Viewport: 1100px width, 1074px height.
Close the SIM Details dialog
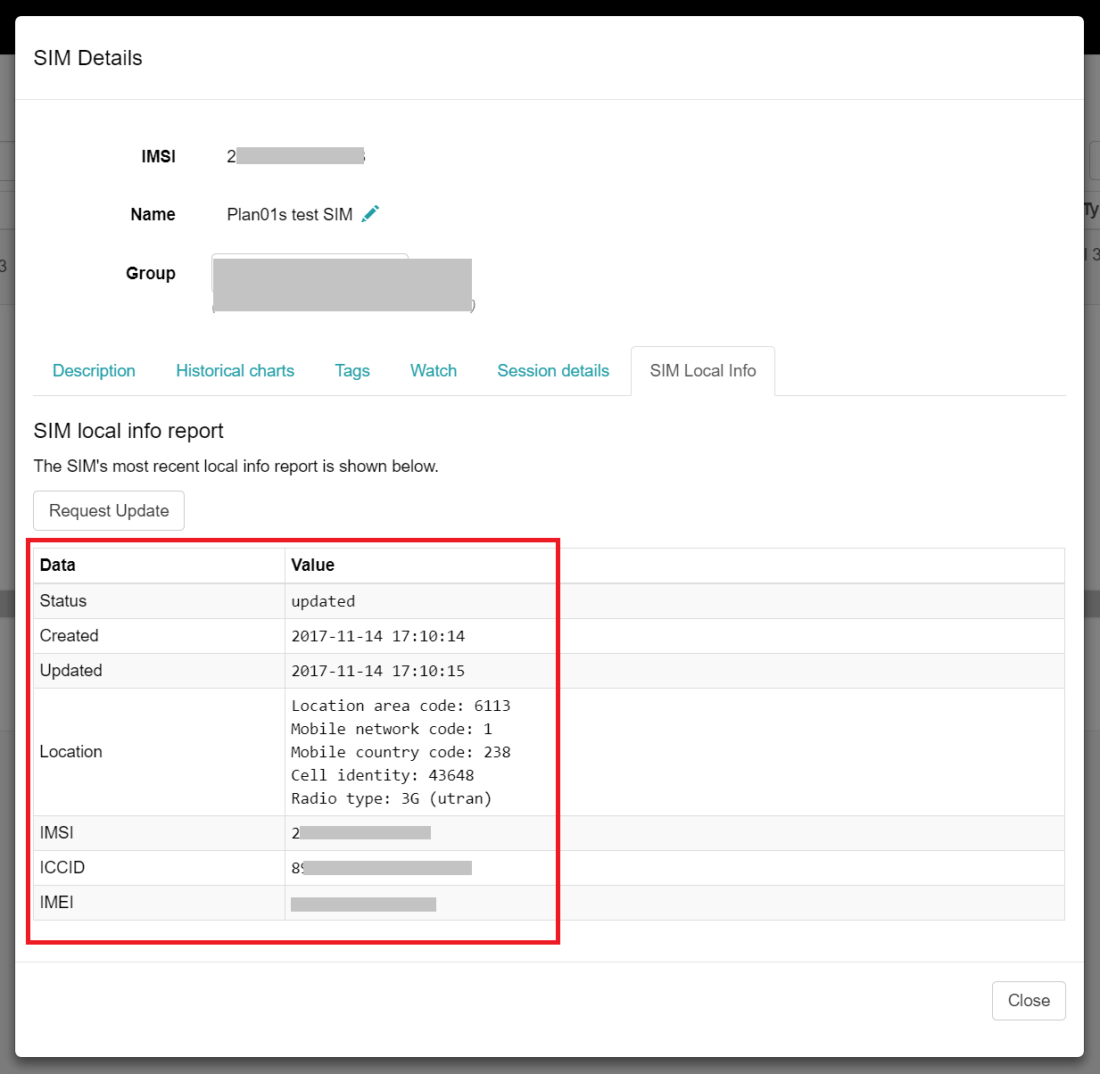click(x=1028, y=1000)
